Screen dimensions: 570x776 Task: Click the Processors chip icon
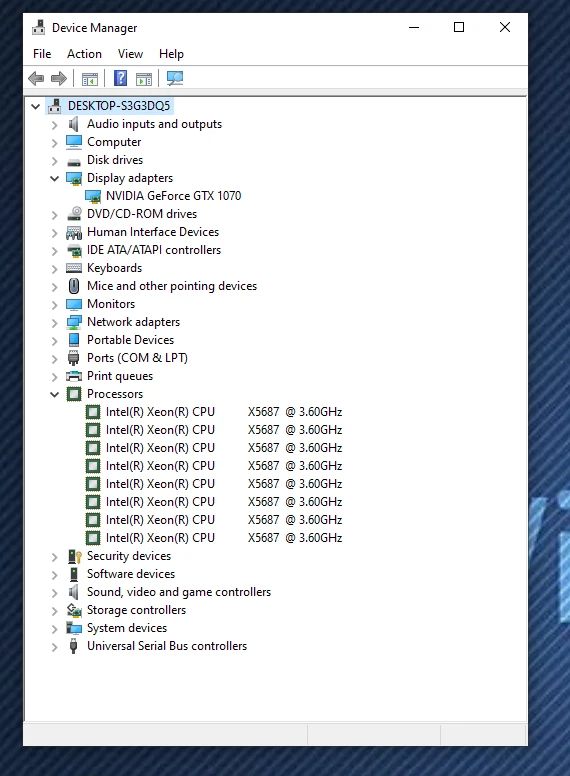tap(74, 394)
